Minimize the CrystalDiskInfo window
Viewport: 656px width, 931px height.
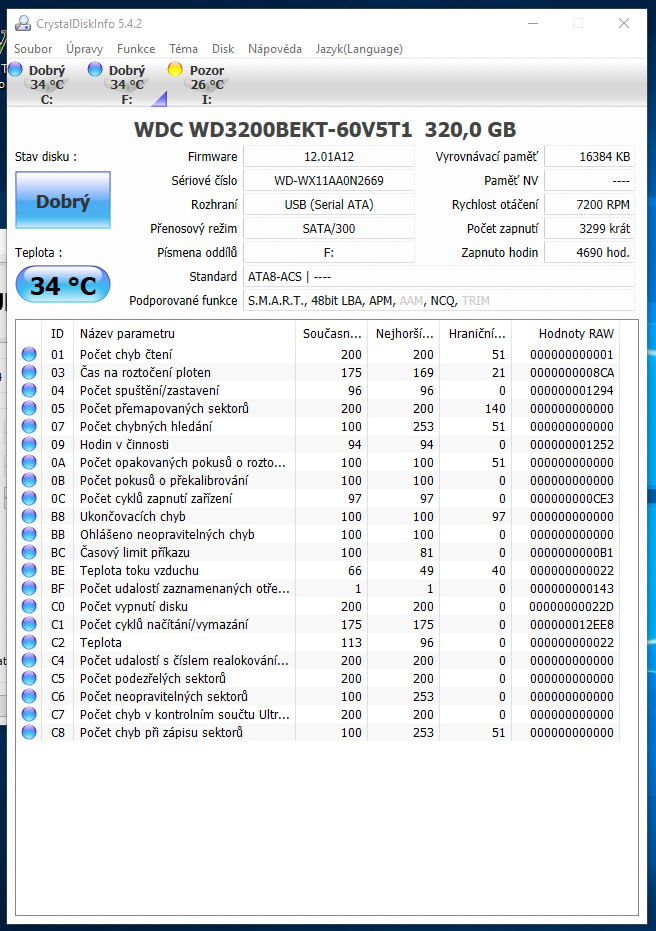pyautogui.click(x=533, y=23)
